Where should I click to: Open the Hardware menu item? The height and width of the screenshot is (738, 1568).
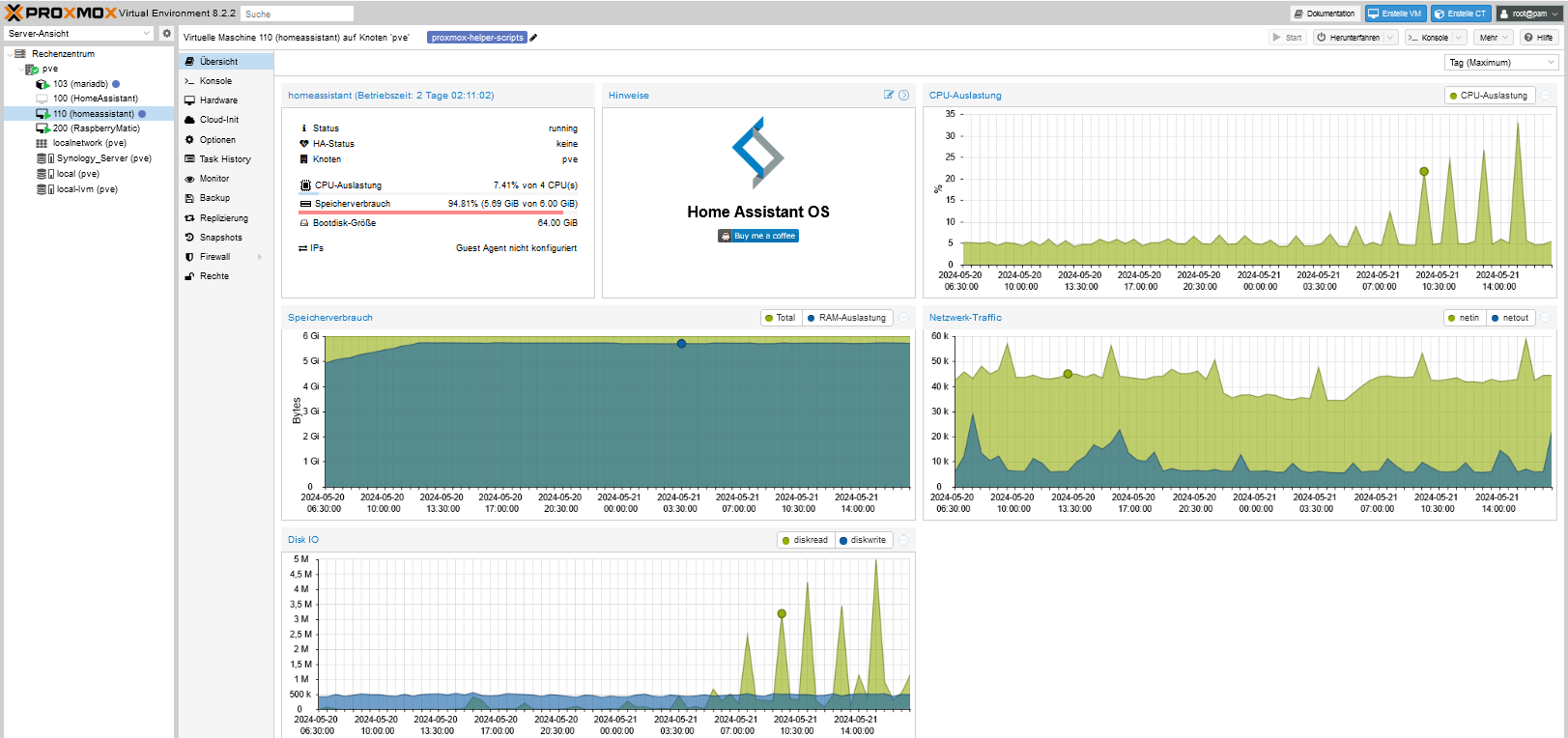[x=226, y=100]
